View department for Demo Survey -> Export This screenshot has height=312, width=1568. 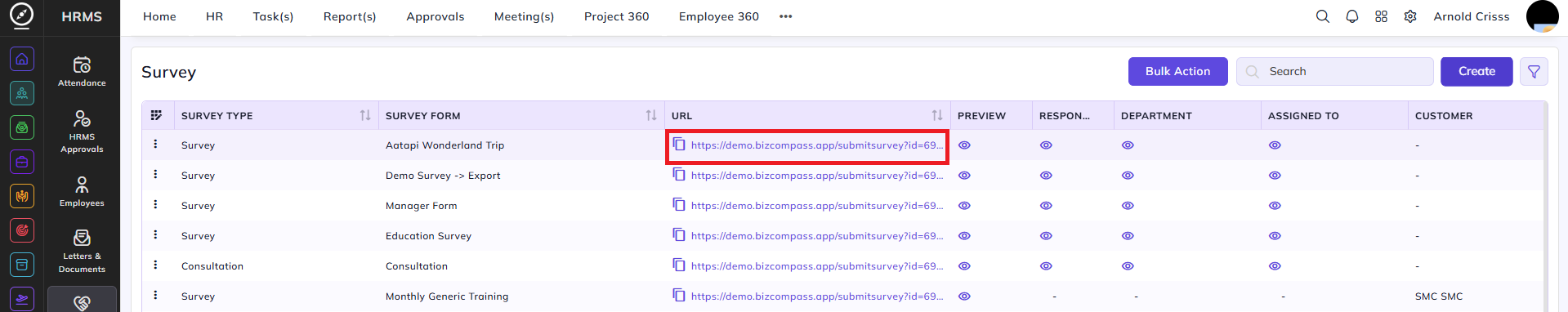coord(1128,176)
